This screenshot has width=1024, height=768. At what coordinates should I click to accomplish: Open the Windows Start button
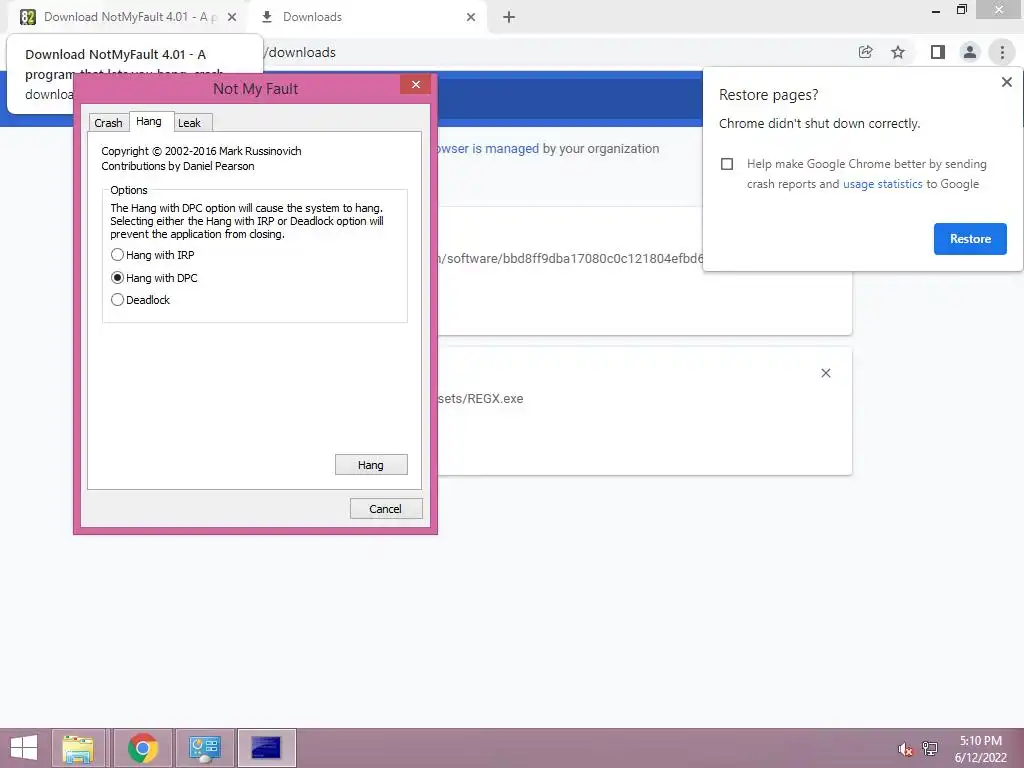click(24, 748)
